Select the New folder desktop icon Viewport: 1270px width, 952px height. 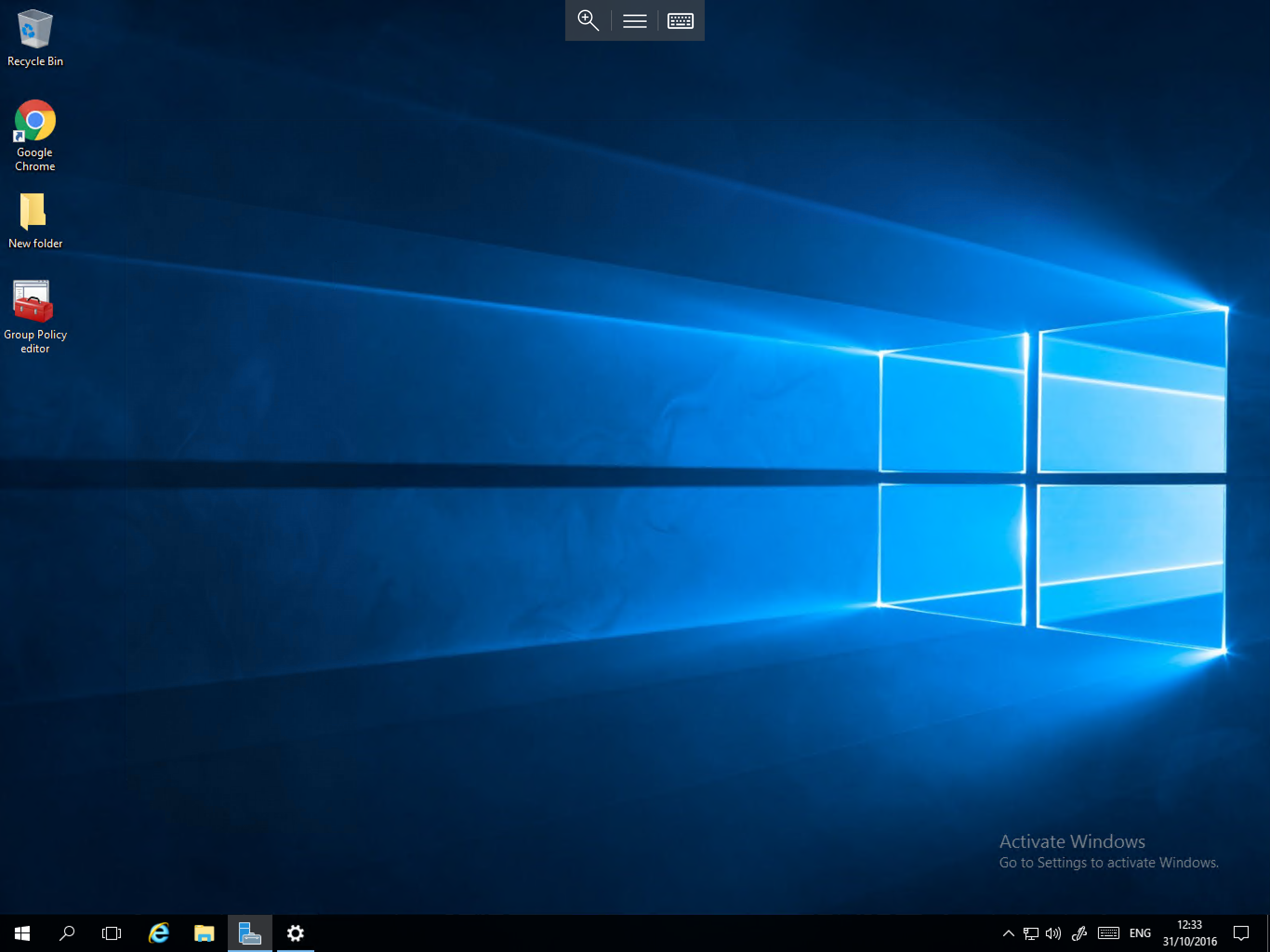[x=35, y=220]
